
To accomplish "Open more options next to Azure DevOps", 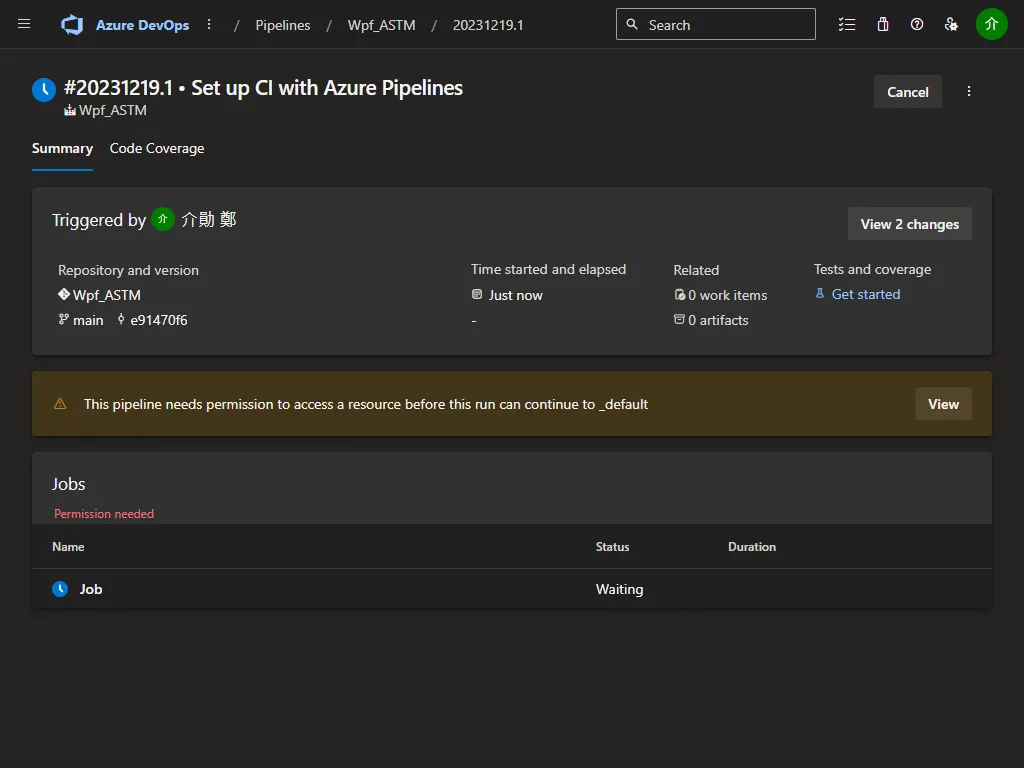I will click(x=209, y=24).
